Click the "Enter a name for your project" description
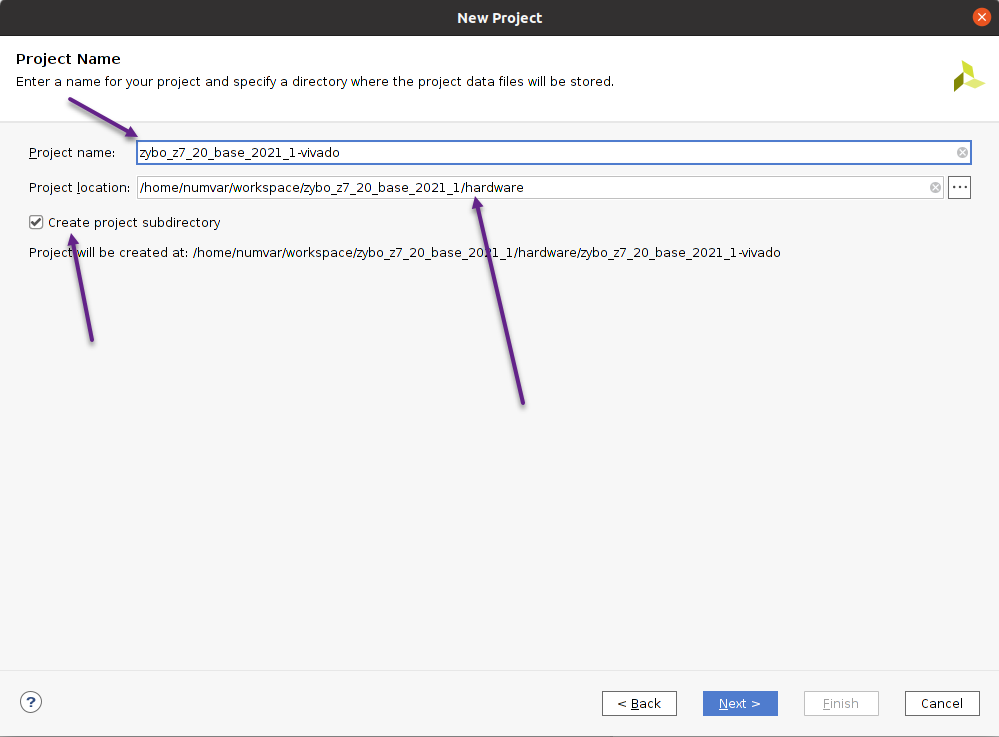 click(x=314, y=81)
